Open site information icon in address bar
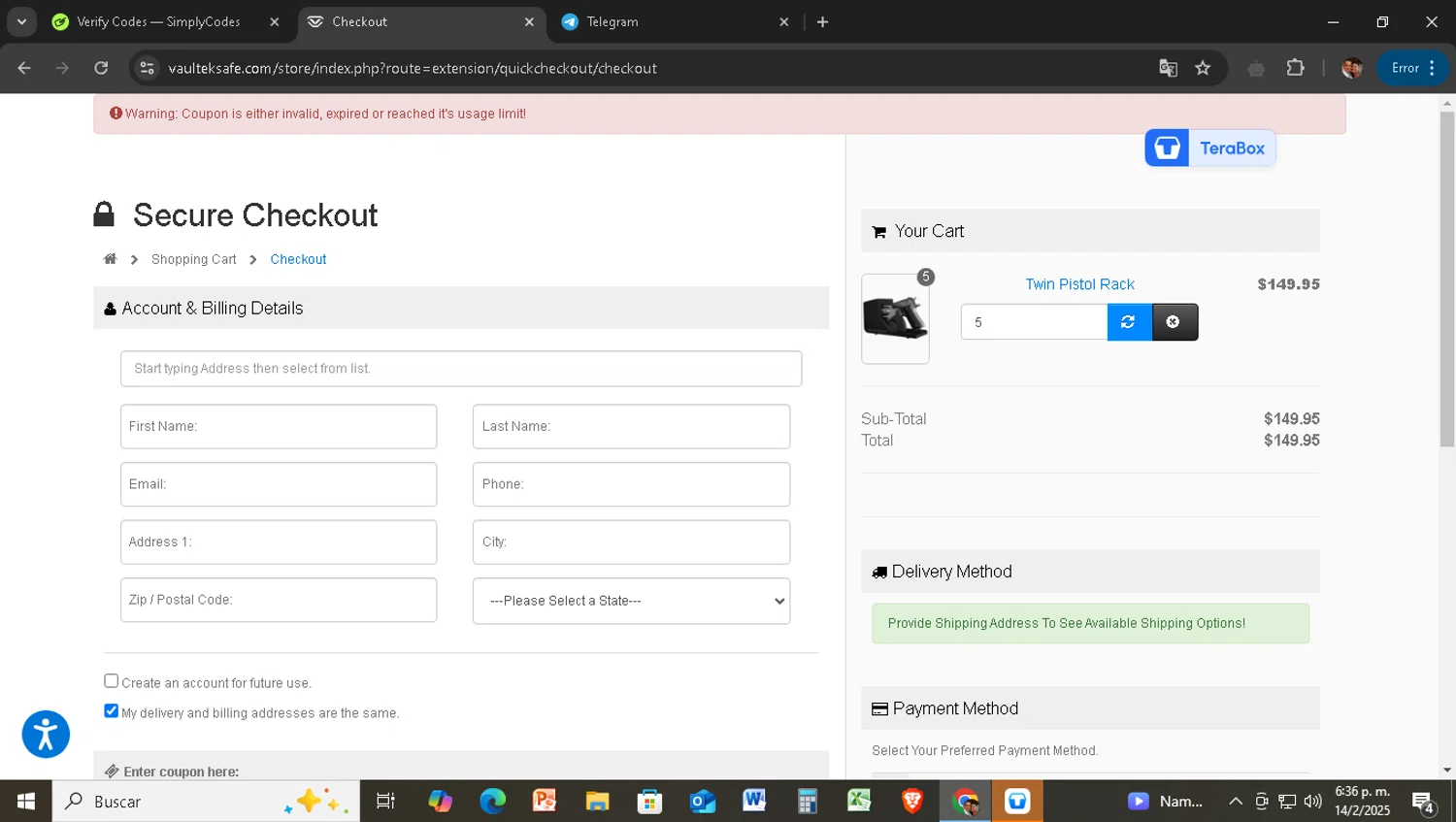This screenshot has width=1456, height=822. point(148,68)
